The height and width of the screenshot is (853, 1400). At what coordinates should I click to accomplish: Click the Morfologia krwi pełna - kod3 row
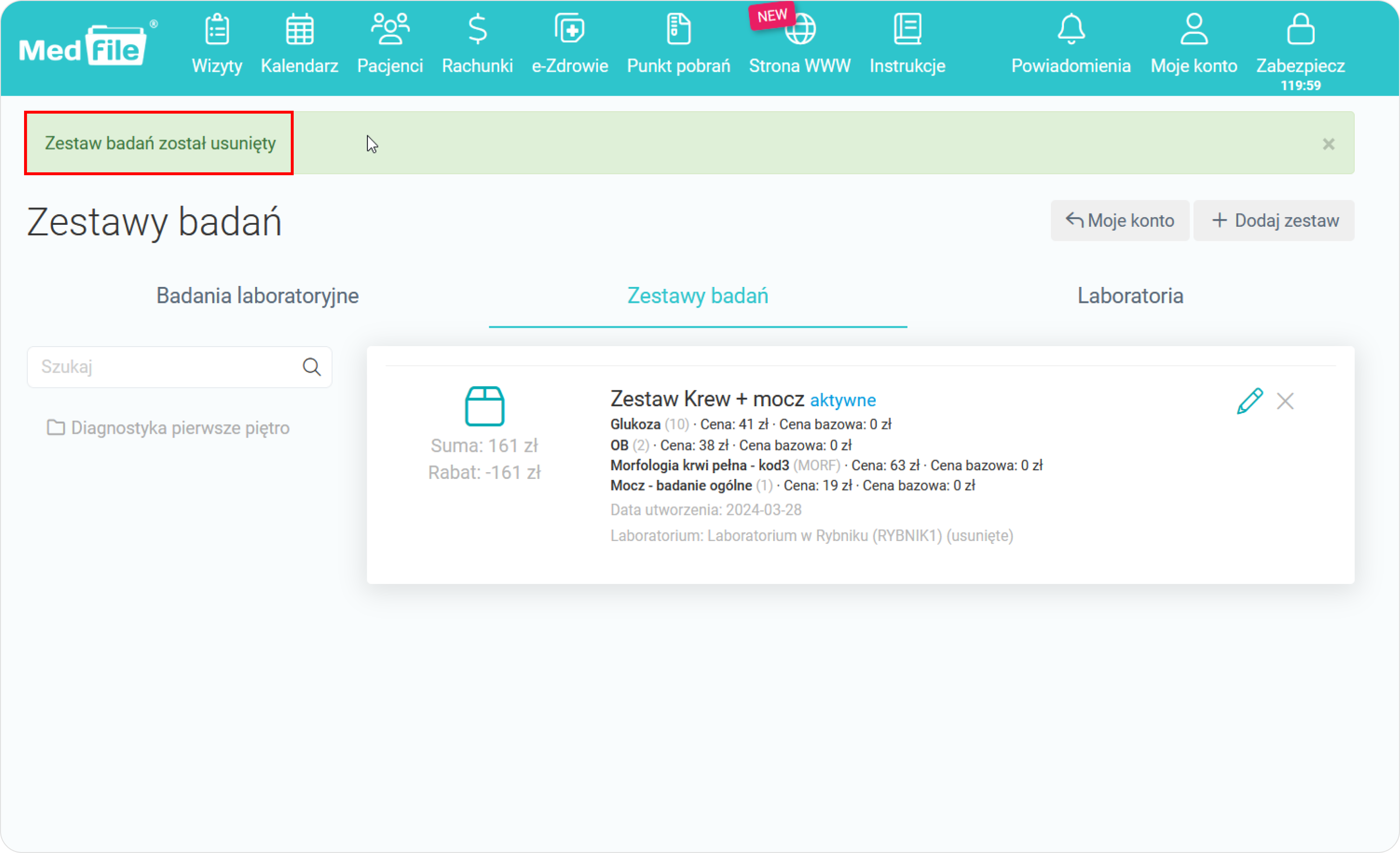(x=826, y=466)
